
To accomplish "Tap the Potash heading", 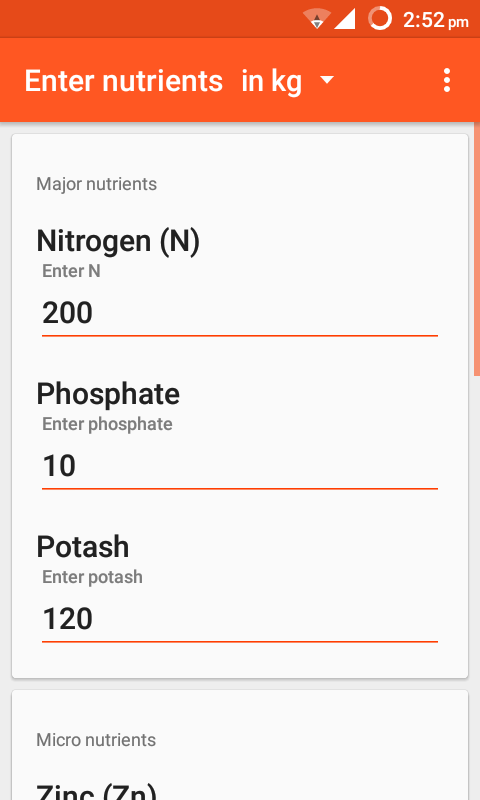I will coord(83,547).
